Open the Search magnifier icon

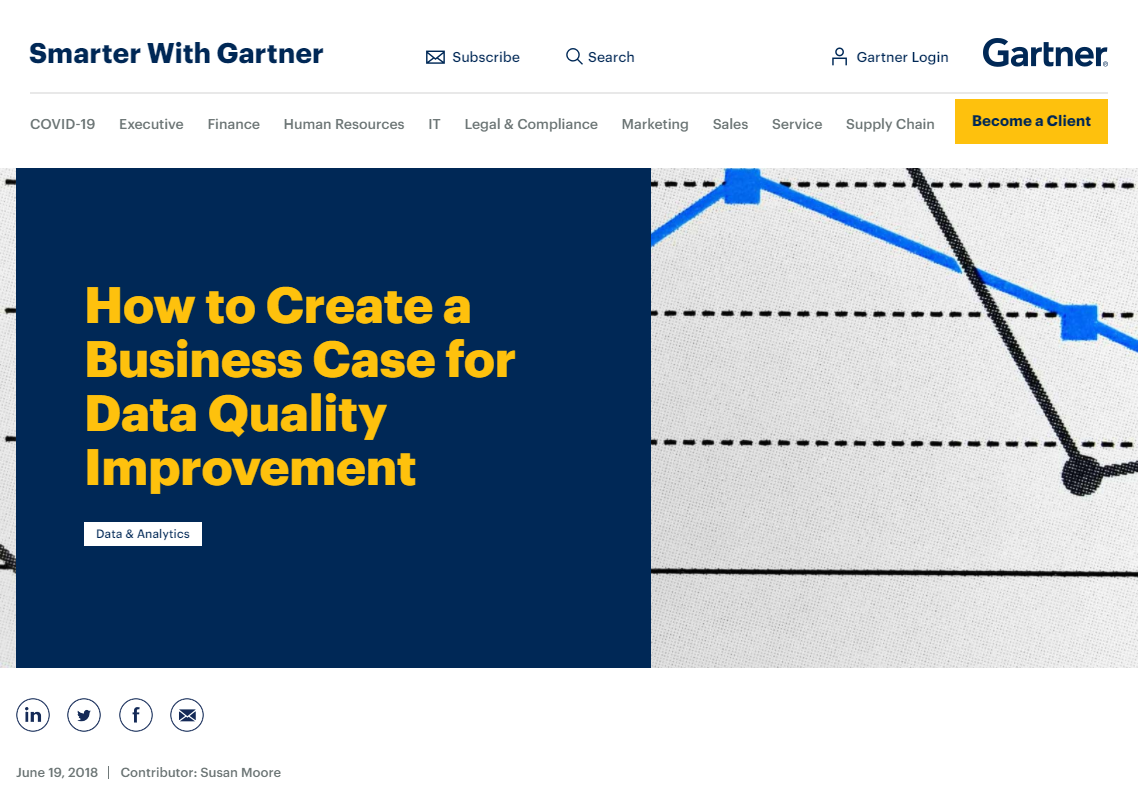click(x=572, y=57)
